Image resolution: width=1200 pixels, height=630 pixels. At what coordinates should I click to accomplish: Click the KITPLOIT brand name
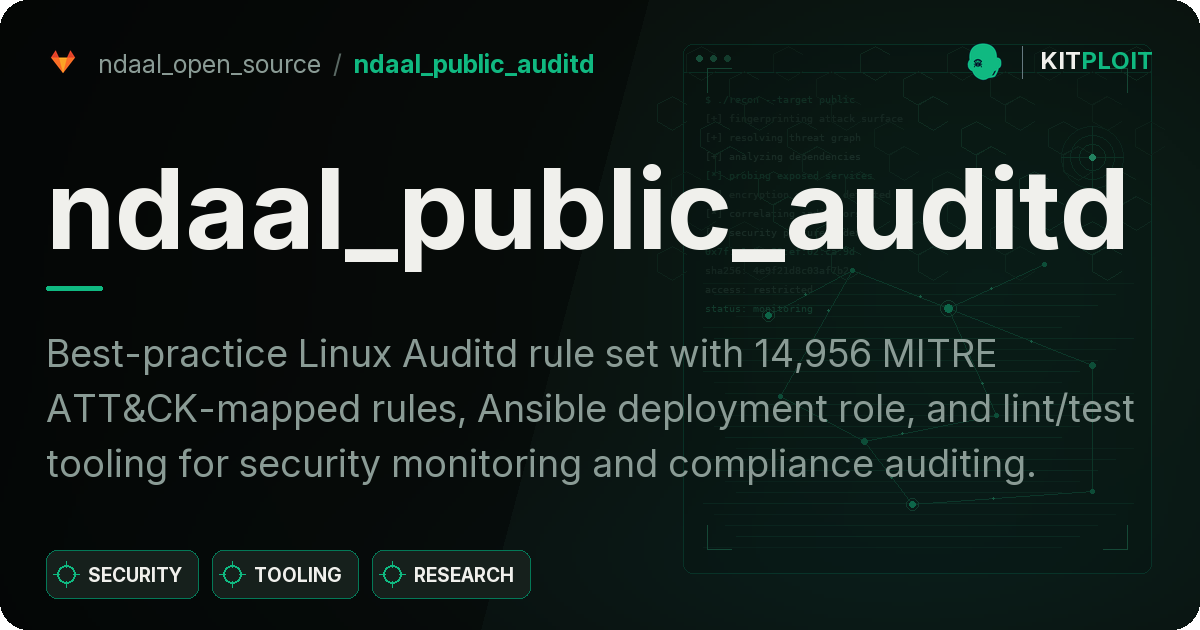(x=1096, y=62)
